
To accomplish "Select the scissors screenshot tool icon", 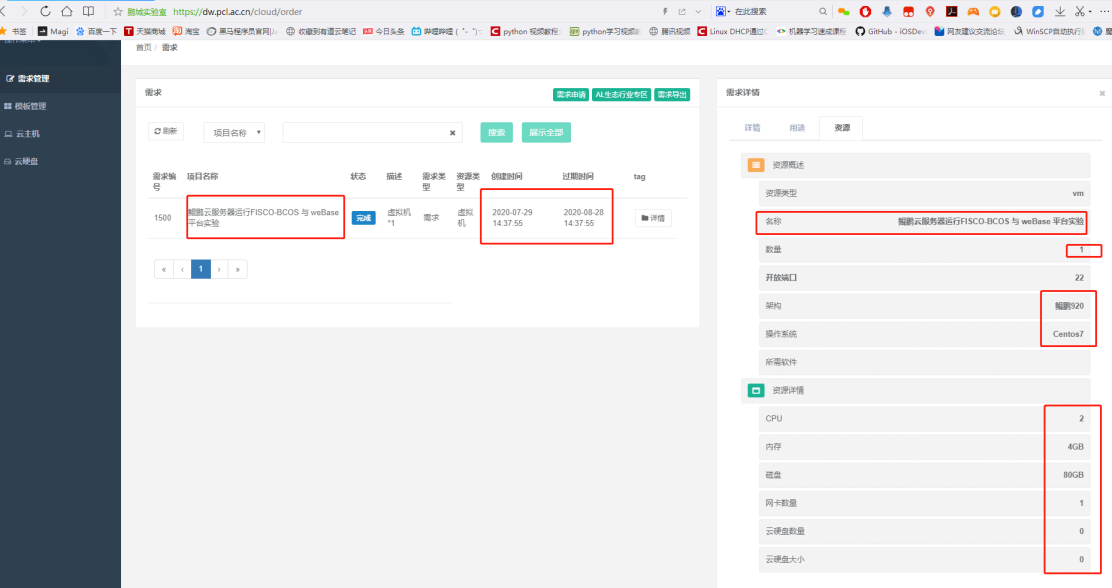I will click(1079, 11).
